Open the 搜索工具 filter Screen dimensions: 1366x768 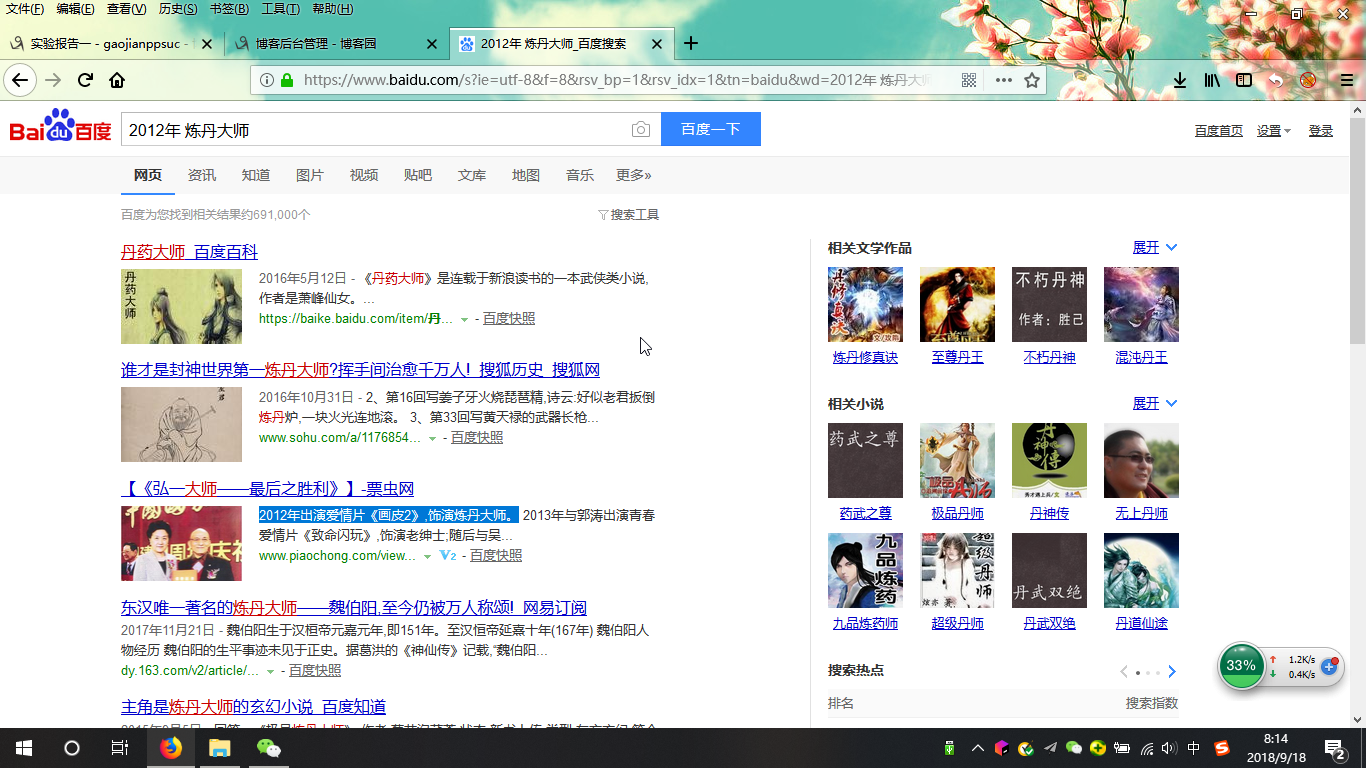(628, 215)
